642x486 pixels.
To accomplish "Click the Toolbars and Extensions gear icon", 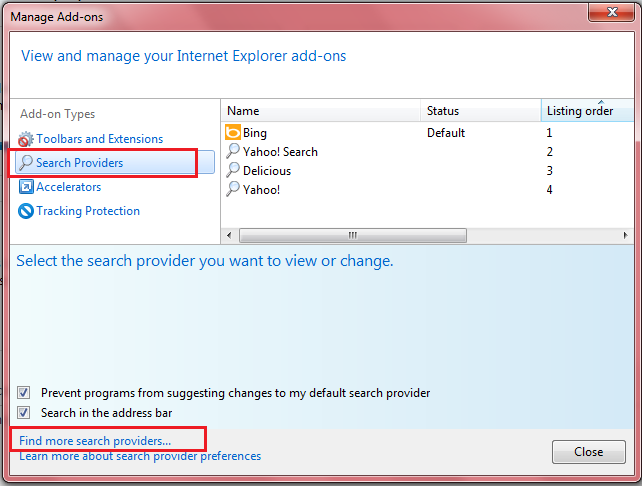I will click(25, 139).
